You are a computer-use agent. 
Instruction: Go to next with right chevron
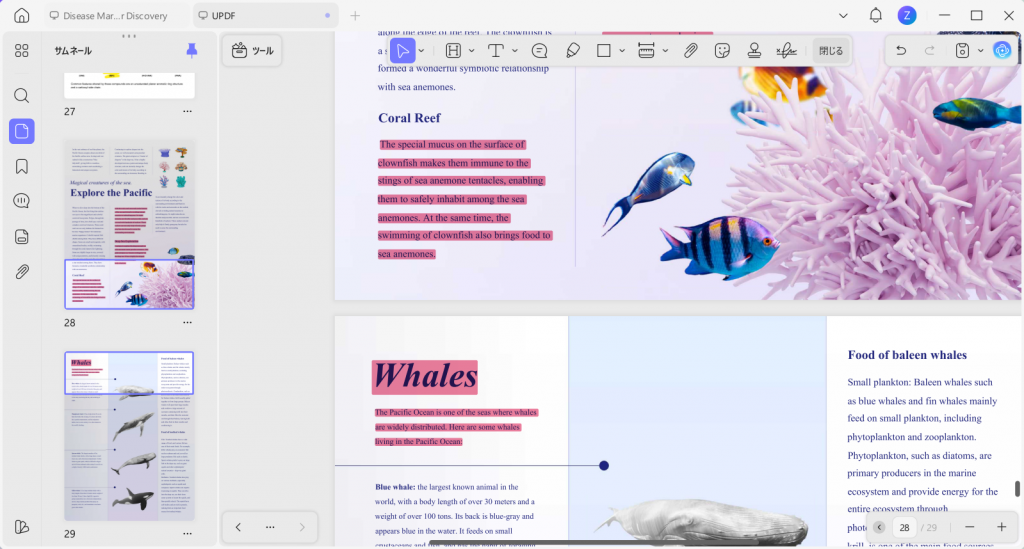(302, 527)
